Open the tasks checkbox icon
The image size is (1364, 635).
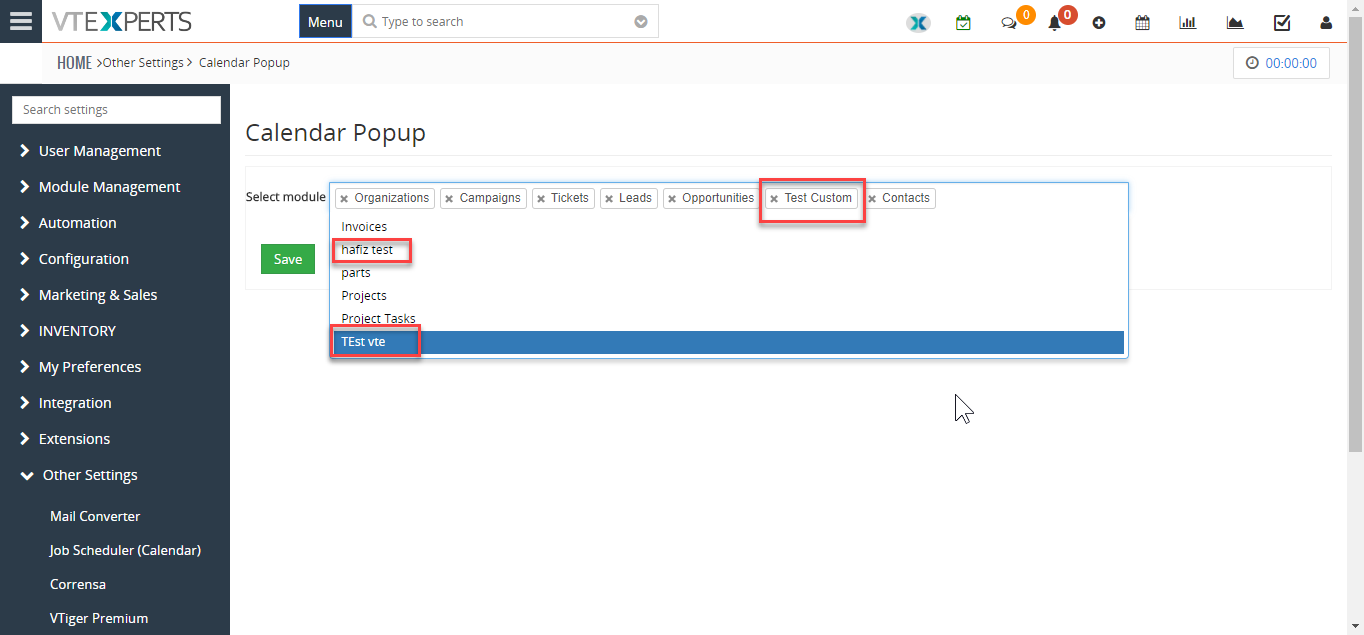tap(1282, 22)
